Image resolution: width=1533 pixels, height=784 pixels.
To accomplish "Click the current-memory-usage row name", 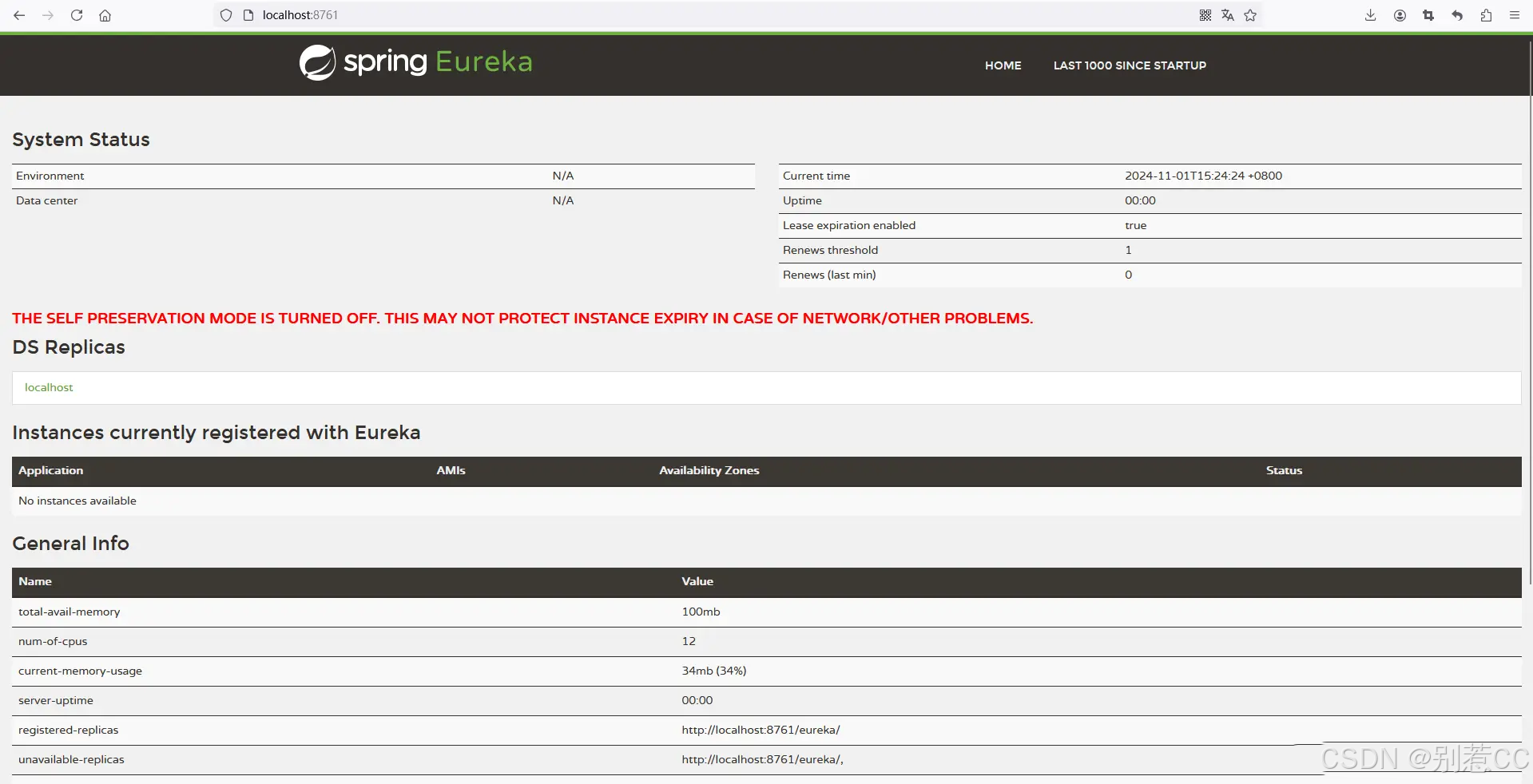I will pyautogui.click(x=80, y=671).
